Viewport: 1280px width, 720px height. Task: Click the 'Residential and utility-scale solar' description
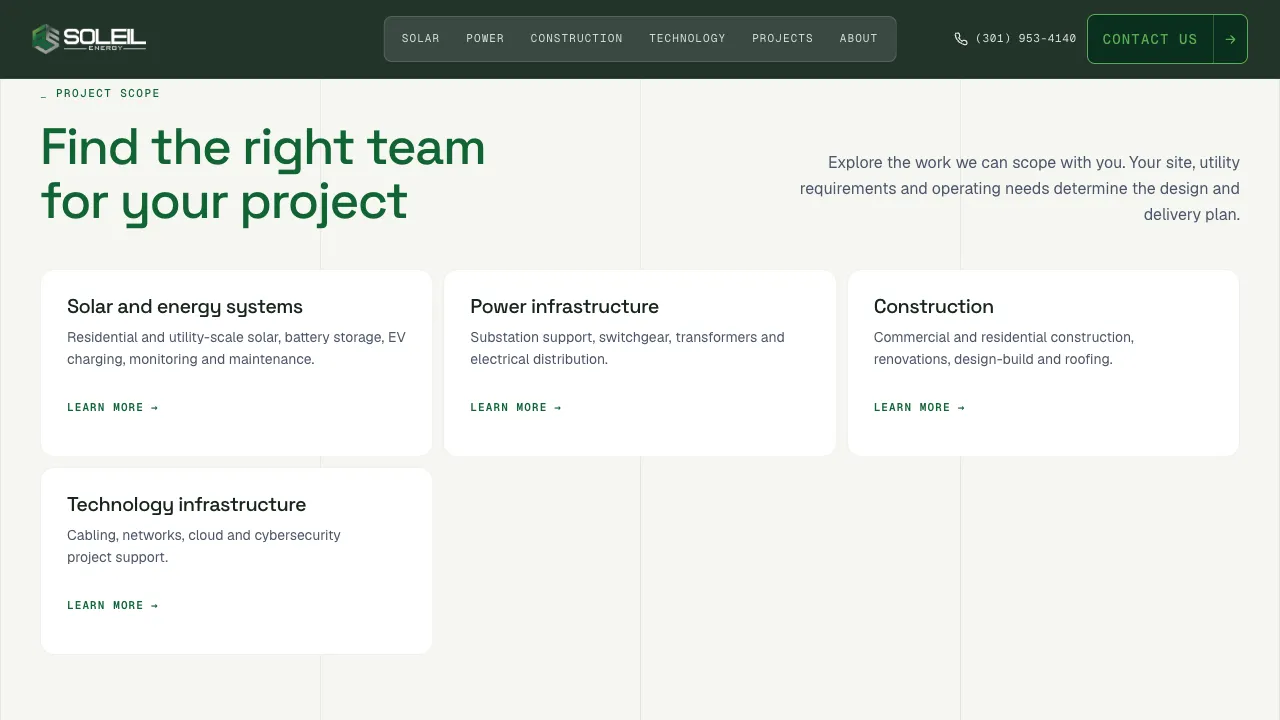[x=237, y=348]
